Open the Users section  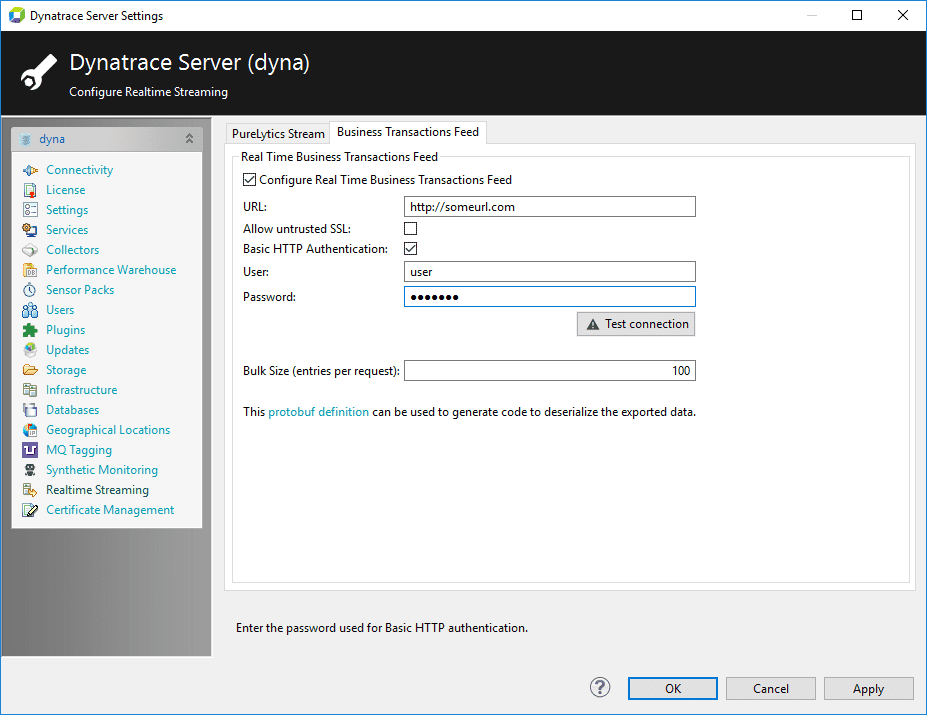coord(60,310)
